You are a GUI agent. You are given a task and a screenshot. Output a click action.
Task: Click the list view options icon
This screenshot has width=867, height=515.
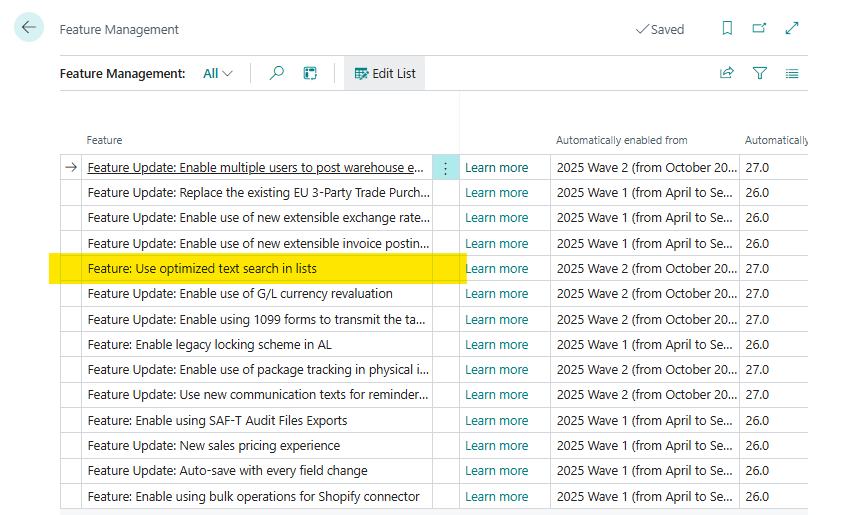pos(792,73)
